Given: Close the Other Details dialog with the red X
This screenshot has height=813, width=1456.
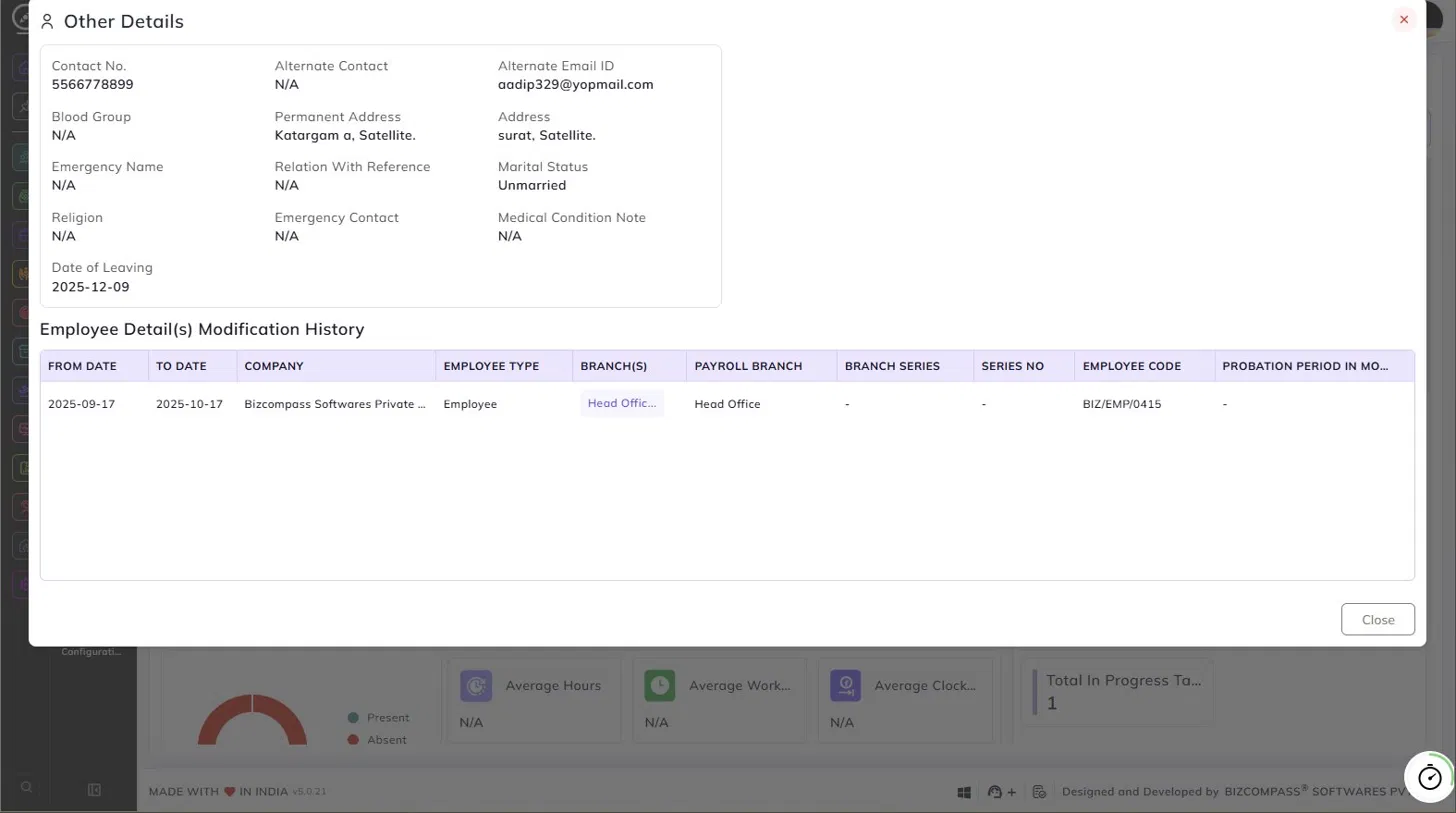Looking at the screenshot, I should point(1404,20).
